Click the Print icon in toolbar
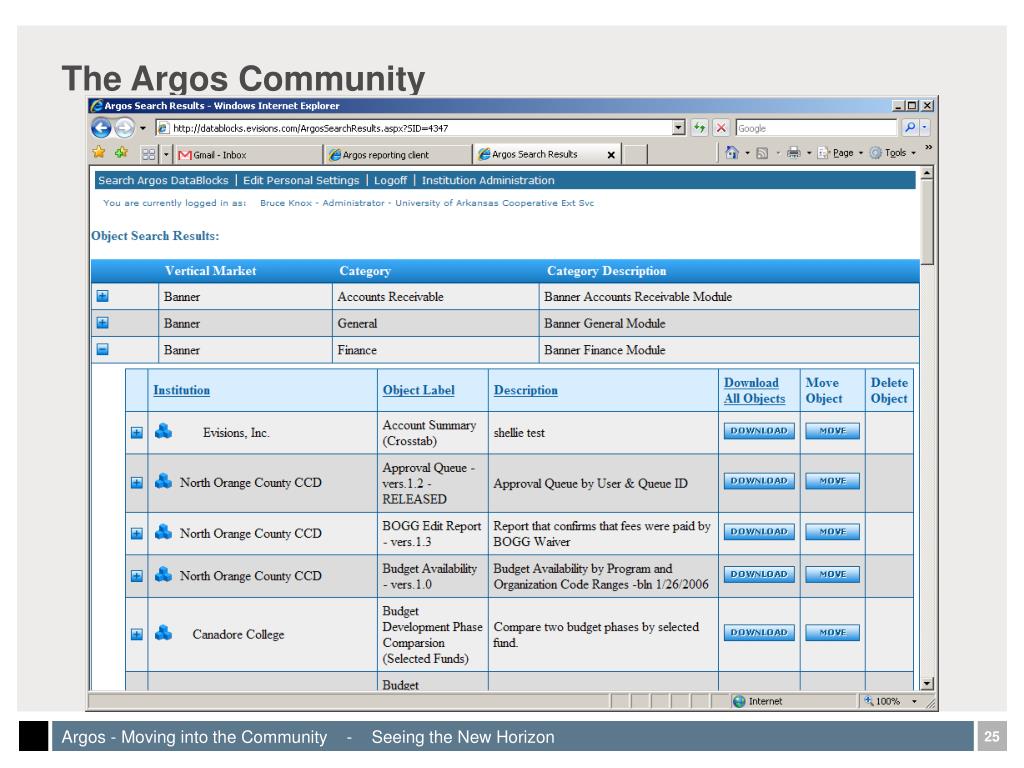The height and width of the screenshot is (768, 1024). point(793,153)
